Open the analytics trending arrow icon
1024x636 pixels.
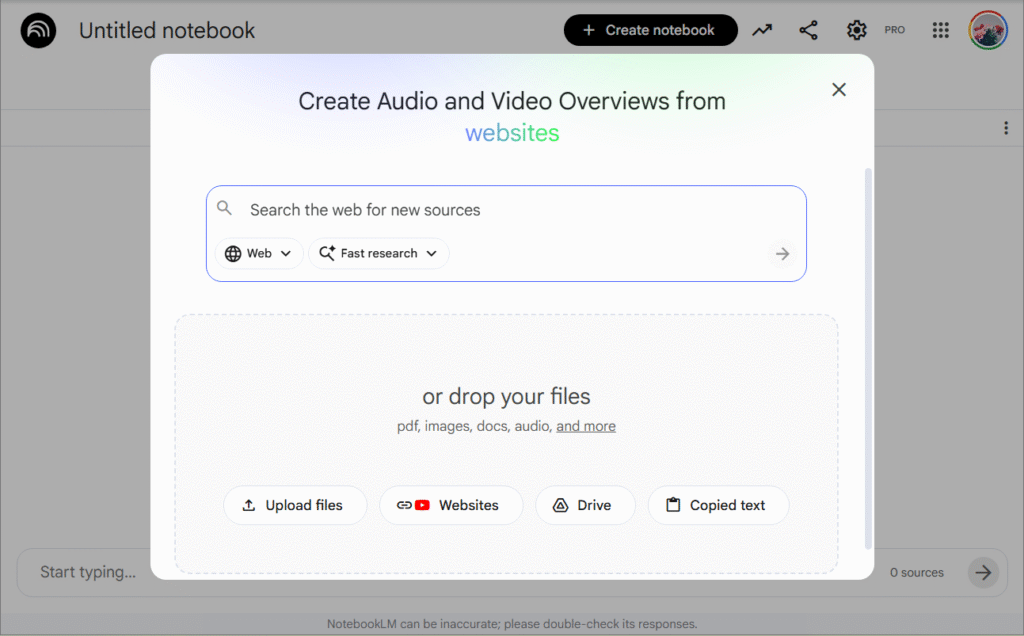click(762, 30)
